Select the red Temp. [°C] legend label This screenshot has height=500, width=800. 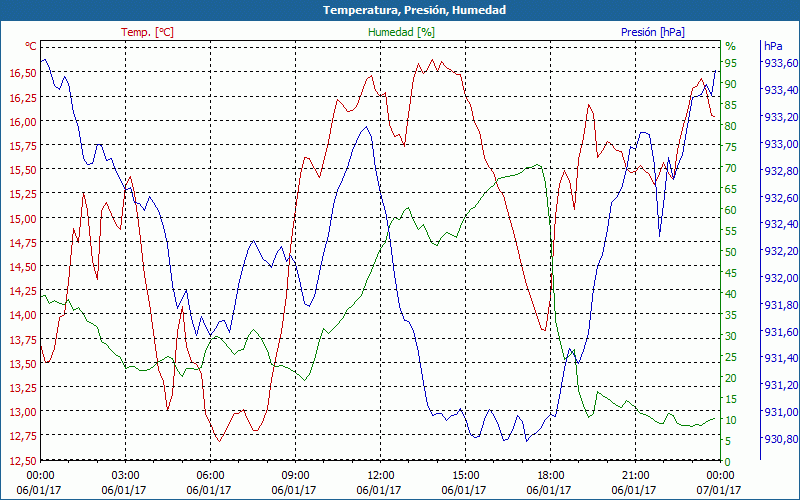tap(147, 32)
